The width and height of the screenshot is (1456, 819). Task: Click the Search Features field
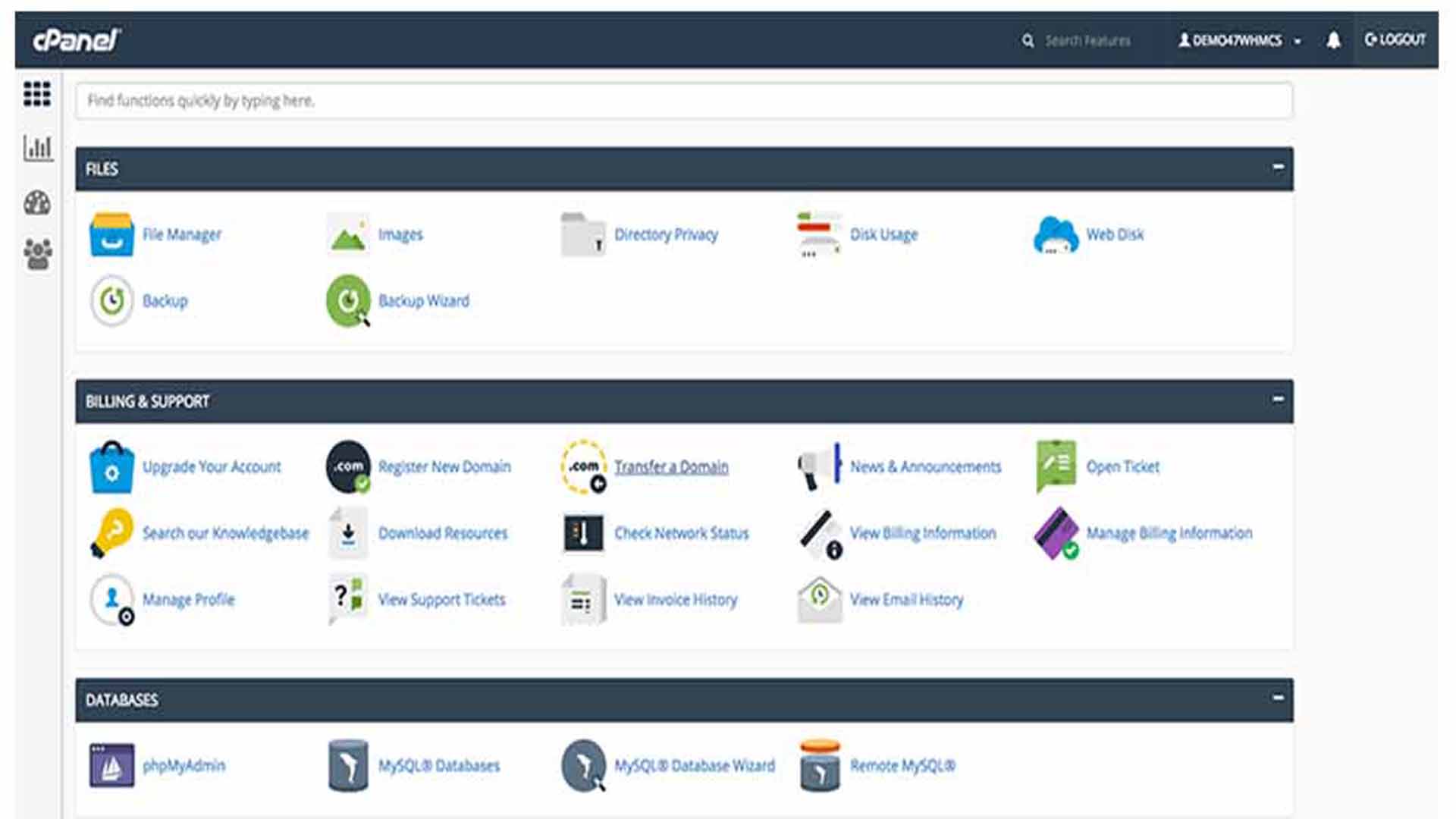(1087, 40)
